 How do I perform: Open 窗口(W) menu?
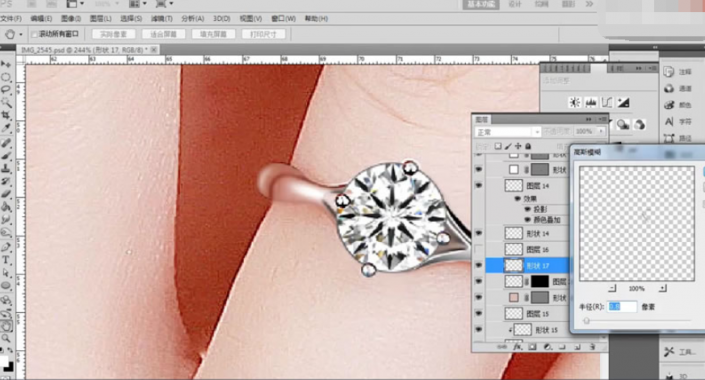(283, 19)
